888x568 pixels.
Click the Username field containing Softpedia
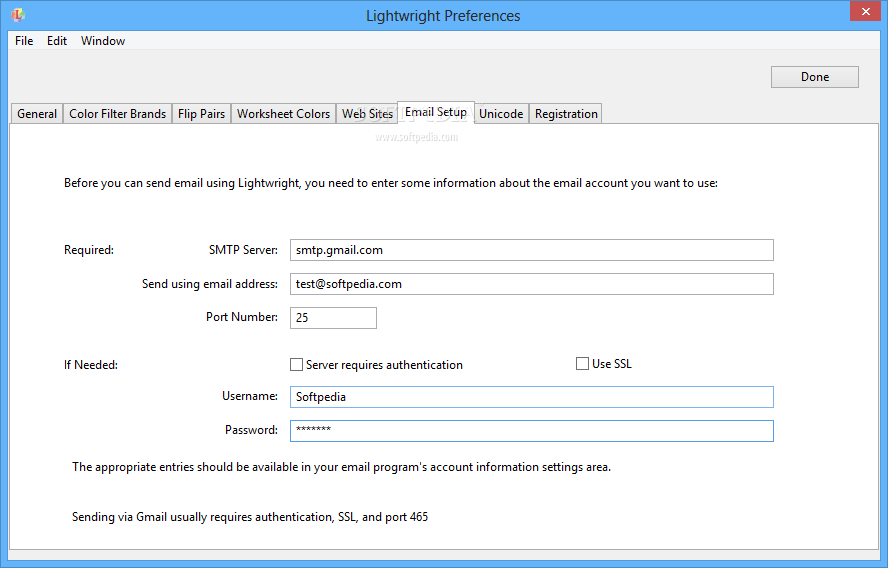[531, 397]
